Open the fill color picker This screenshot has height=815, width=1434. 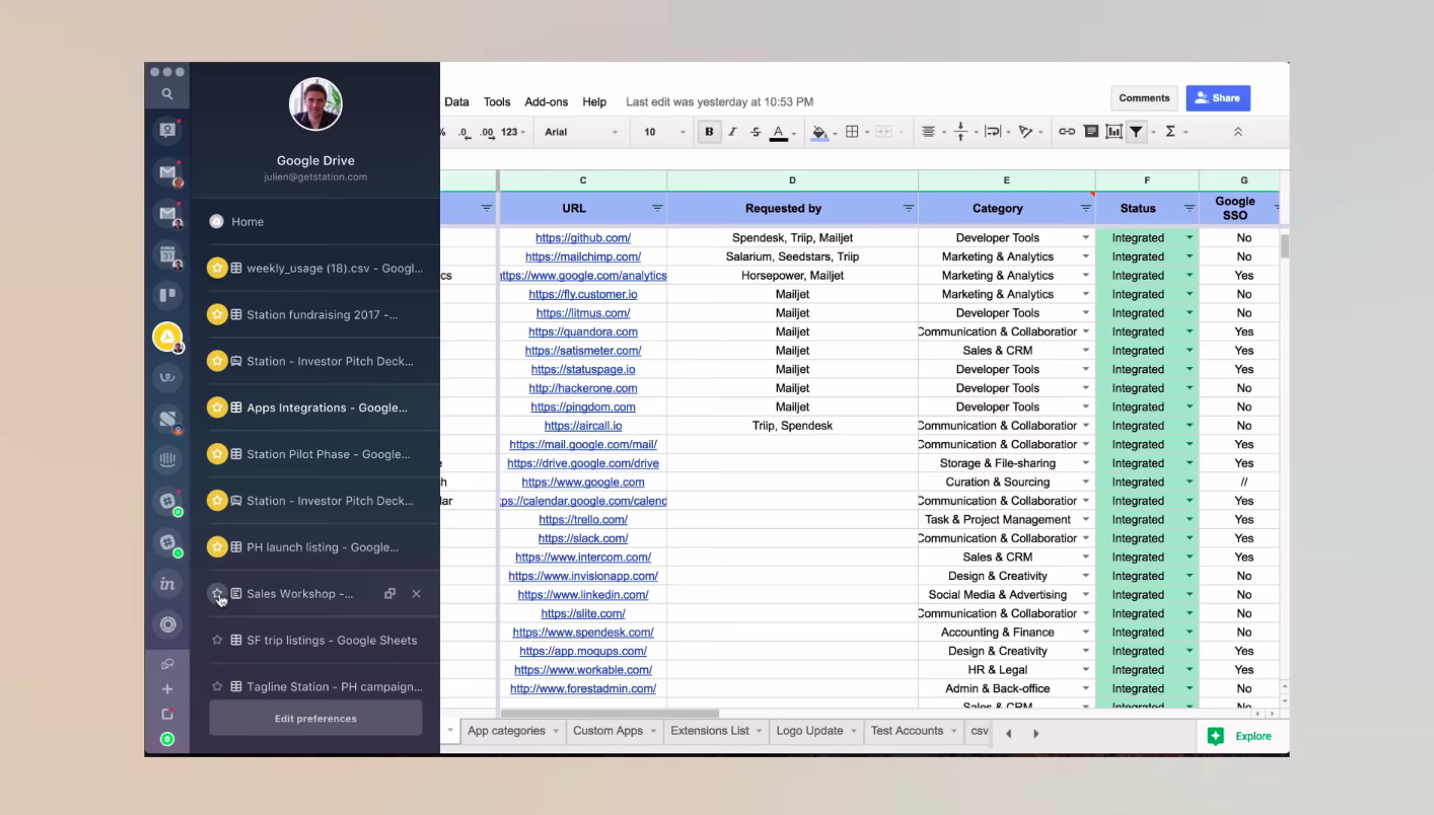click(819, 132)
